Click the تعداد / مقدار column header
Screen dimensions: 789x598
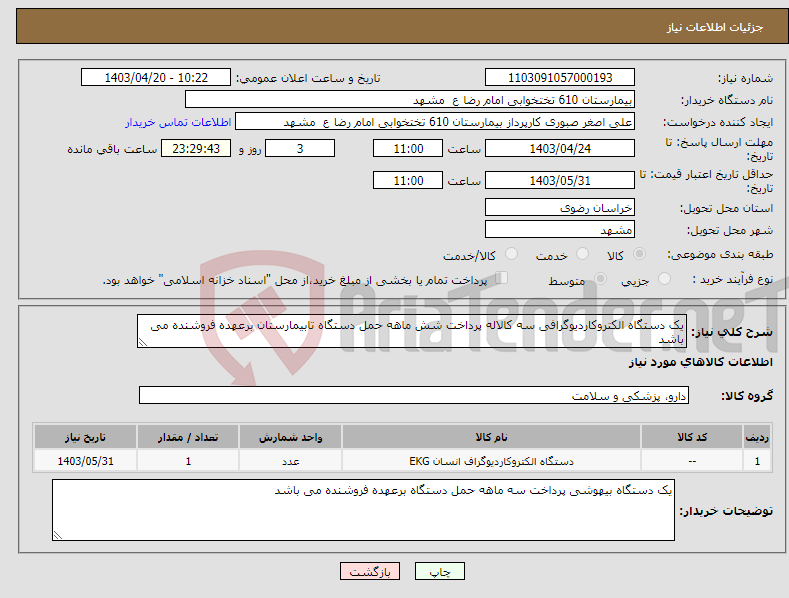click(x=188, y=437)
